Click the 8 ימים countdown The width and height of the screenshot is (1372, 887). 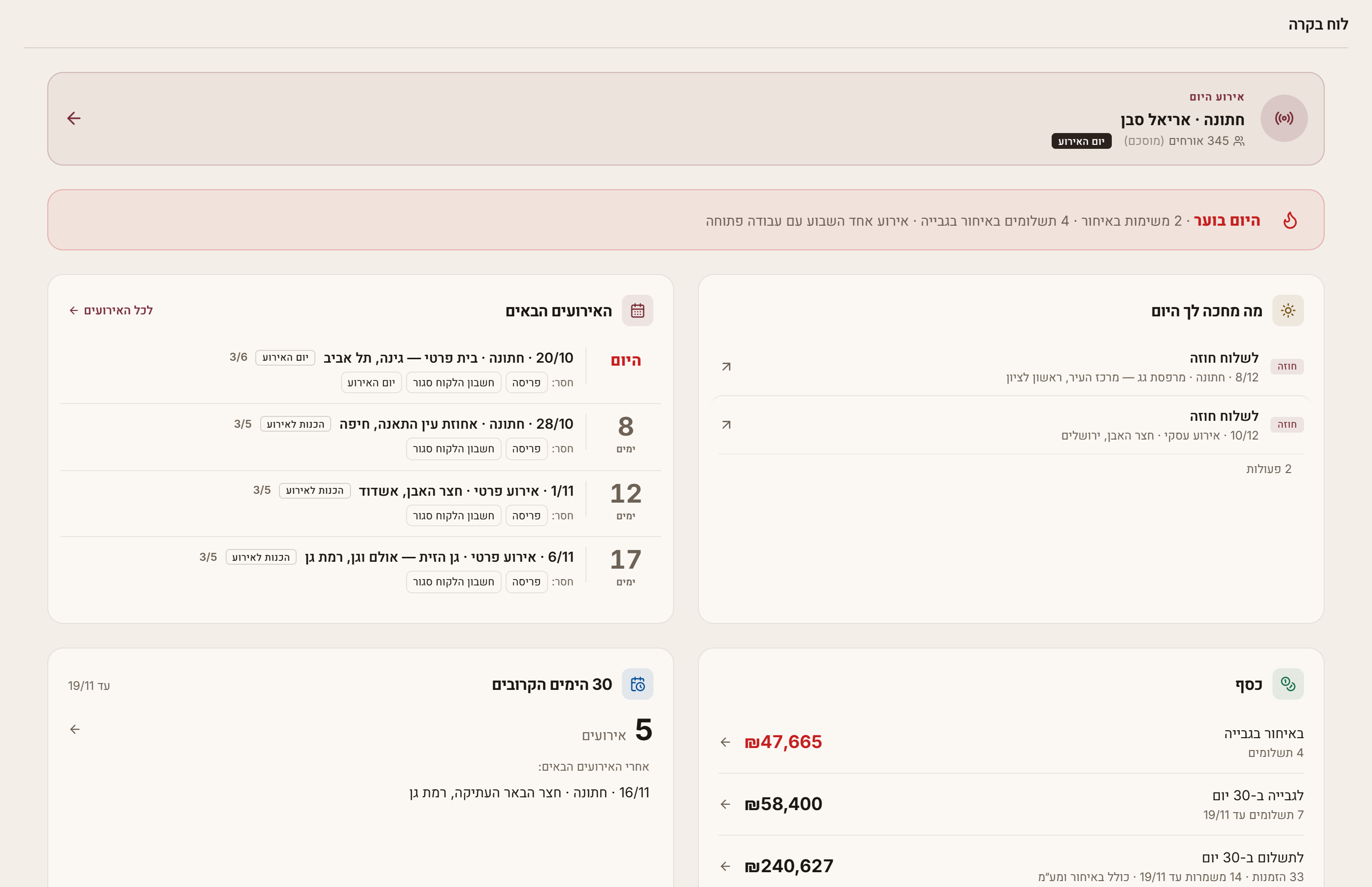pos(625,434)
